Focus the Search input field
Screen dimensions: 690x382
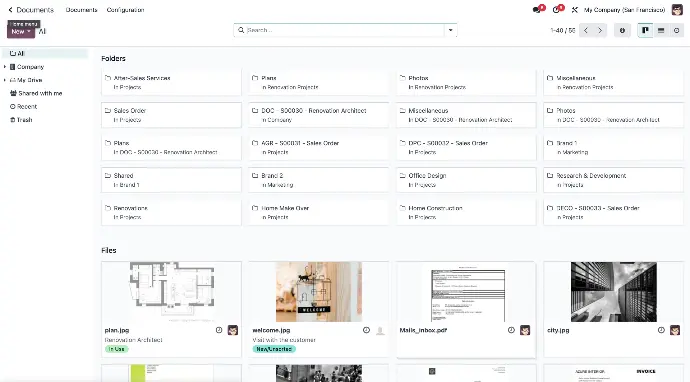[345, 30]
